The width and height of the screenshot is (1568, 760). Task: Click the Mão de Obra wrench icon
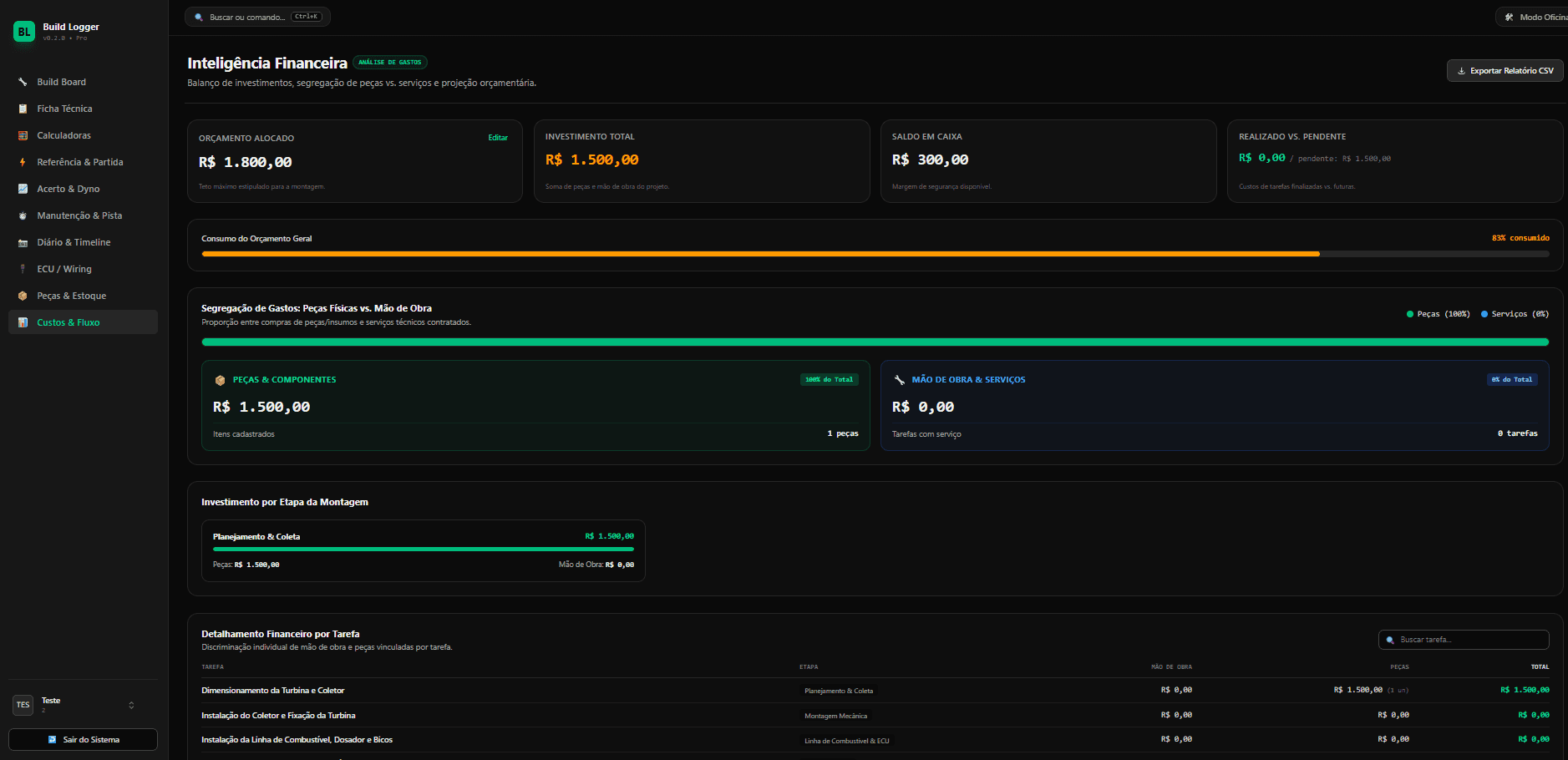(x=900, y=380)
